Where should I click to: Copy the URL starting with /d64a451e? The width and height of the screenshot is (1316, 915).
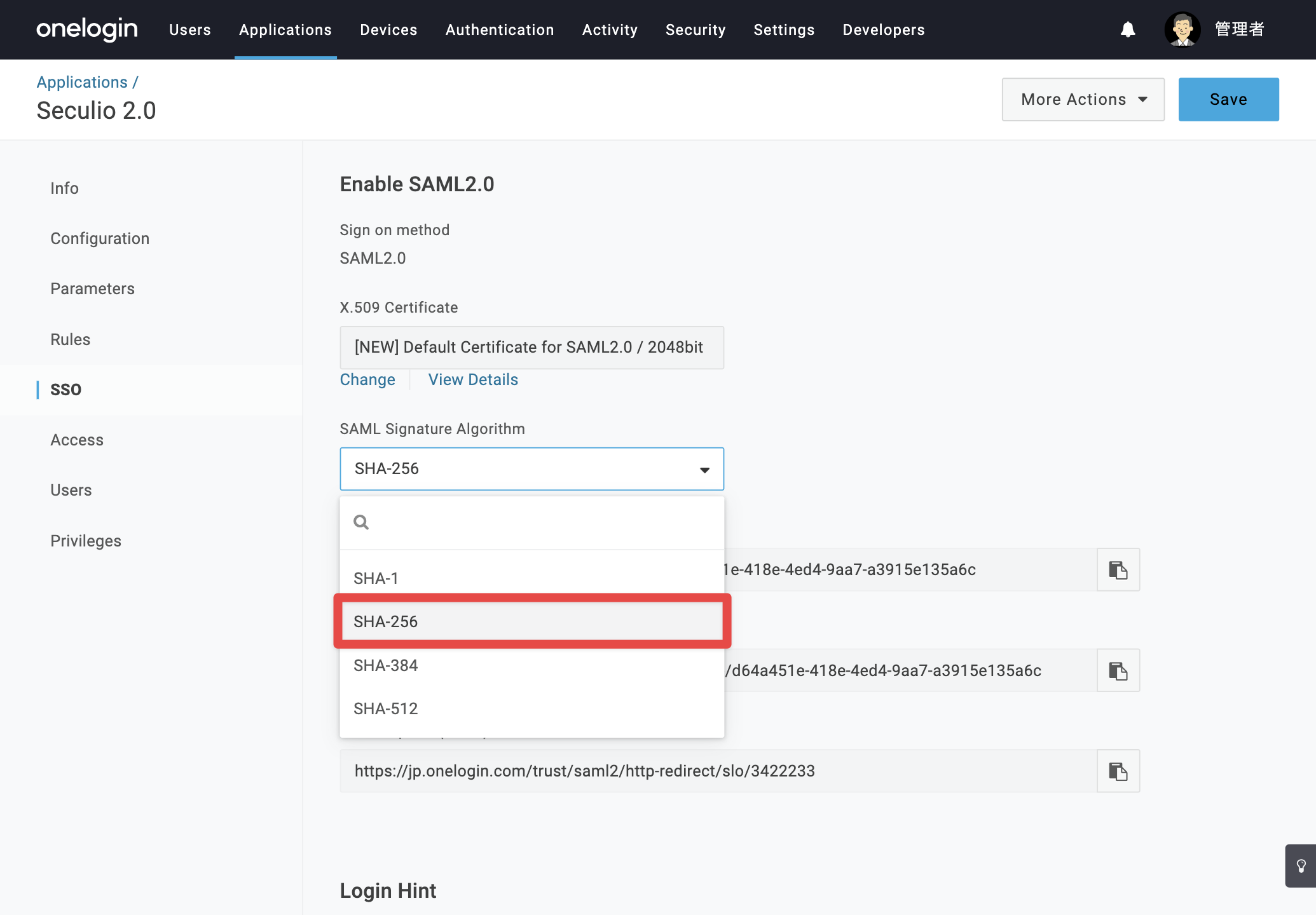1118,670
